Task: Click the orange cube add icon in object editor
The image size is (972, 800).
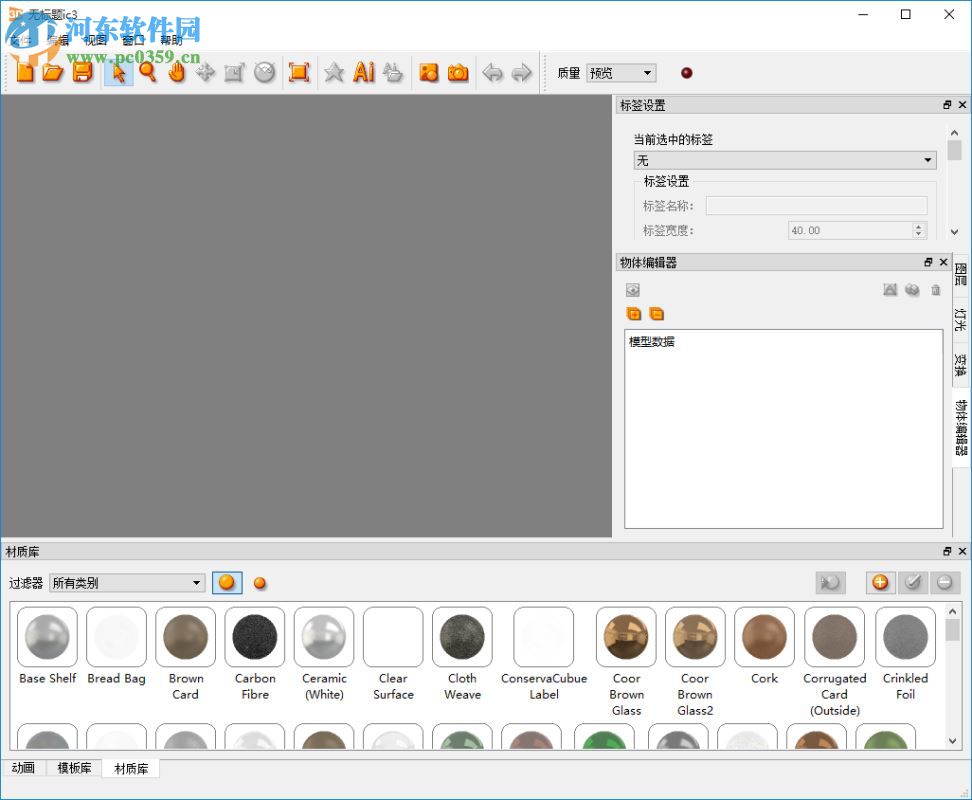Action: coord(634,313)
